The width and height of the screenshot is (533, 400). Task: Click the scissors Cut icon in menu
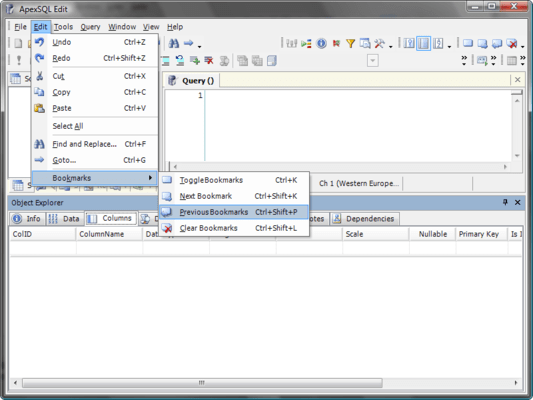point(40,76)
